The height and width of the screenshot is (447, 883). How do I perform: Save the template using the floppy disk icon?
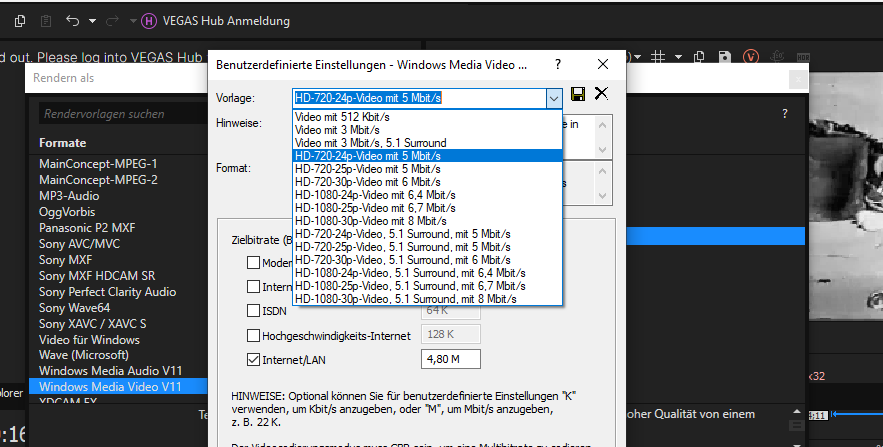(578, 93)
